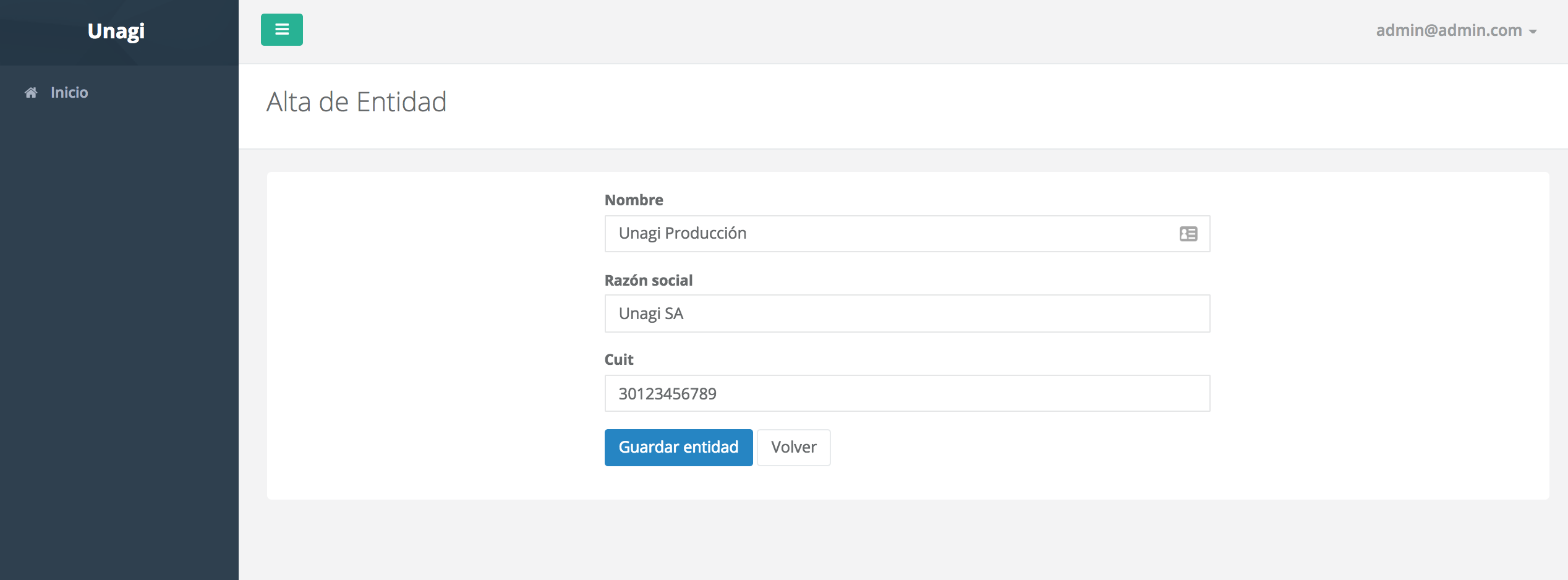Click the Cuit label
The image size is (1568, 580).
pos(619,359)
